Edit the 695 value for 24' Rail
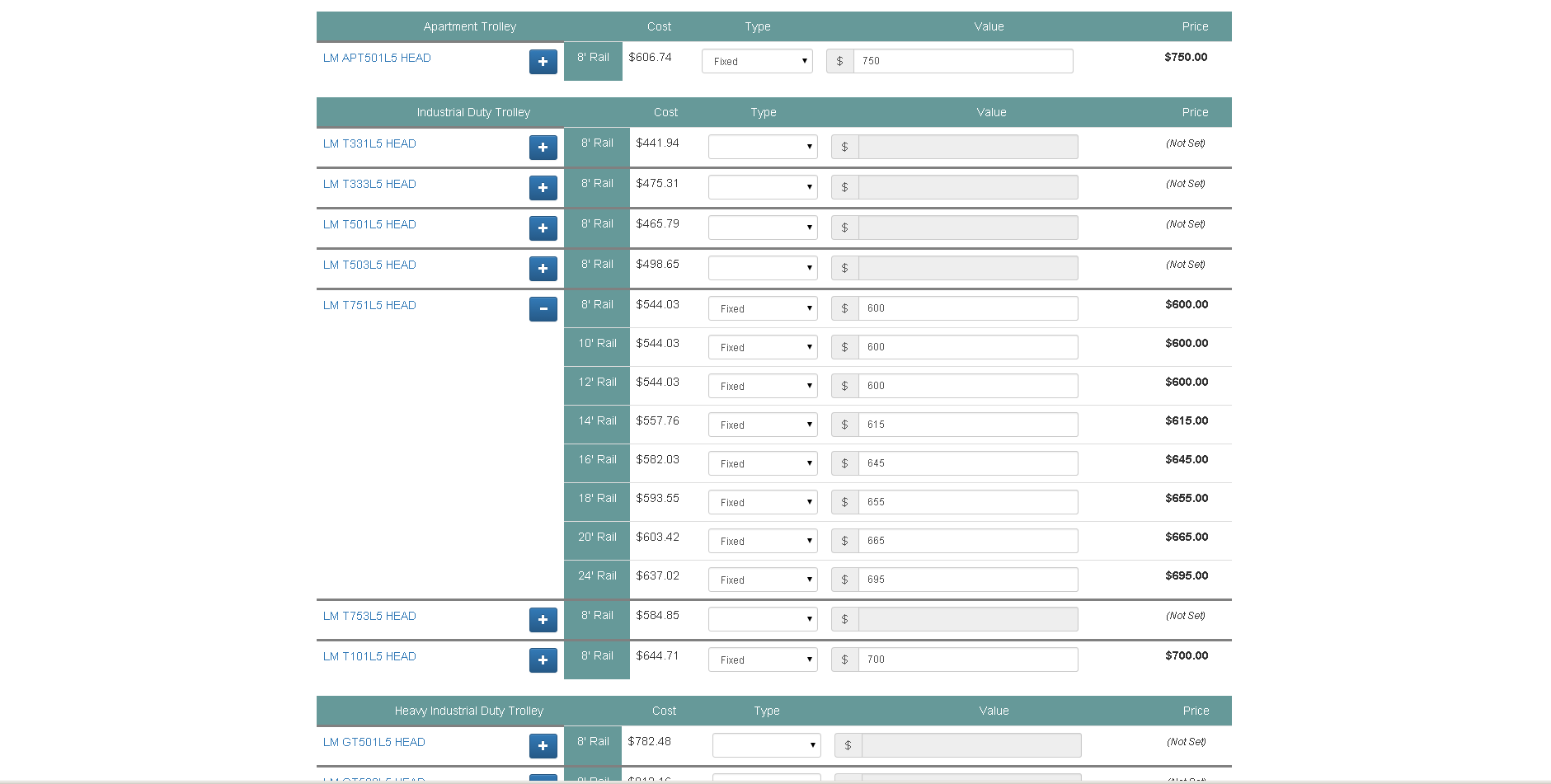1551x784 pixels. [968, 580]
